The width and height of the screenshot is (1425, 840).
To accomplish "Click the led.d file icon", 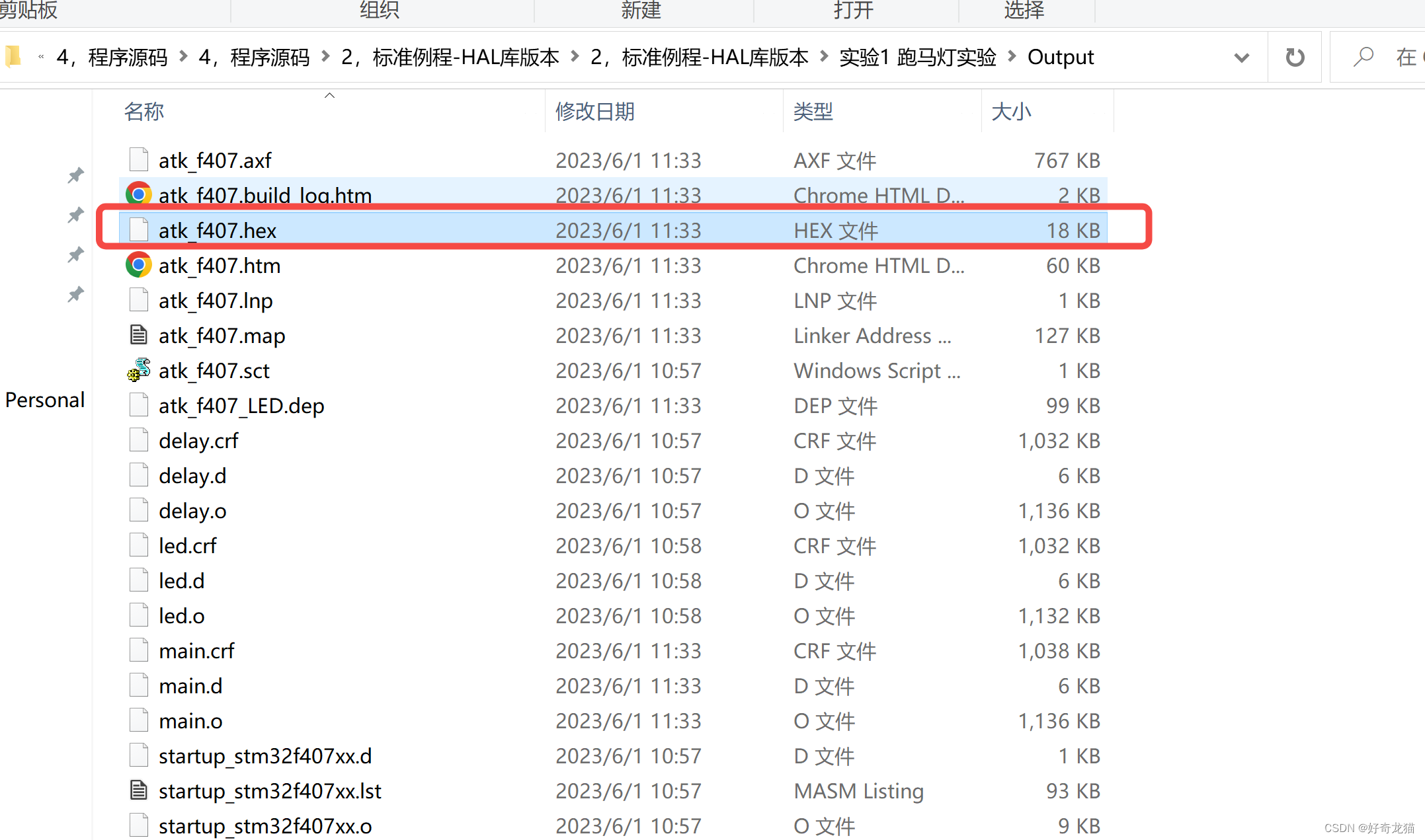I will point(139,580).
